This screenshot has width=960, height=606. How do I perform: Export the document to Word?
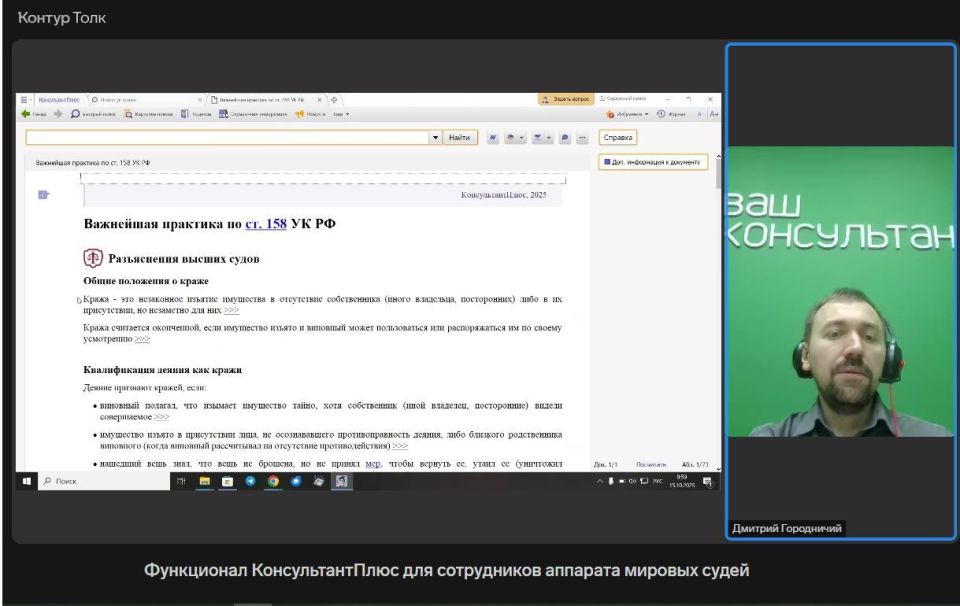point(493,137)
